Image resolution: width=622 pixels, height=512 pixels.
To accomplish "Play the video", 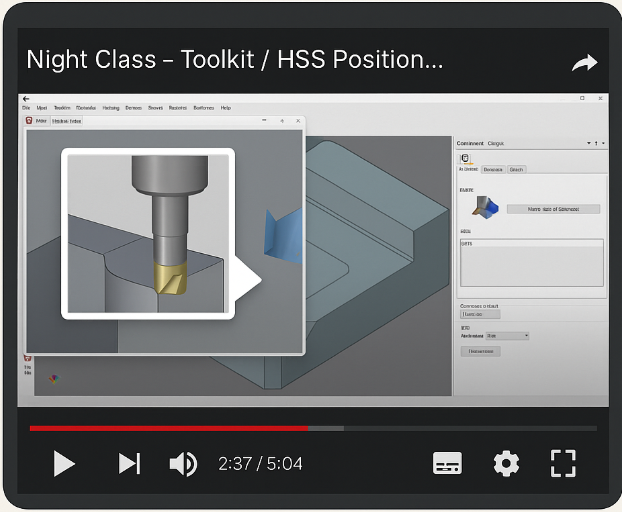I will (64, 463).
